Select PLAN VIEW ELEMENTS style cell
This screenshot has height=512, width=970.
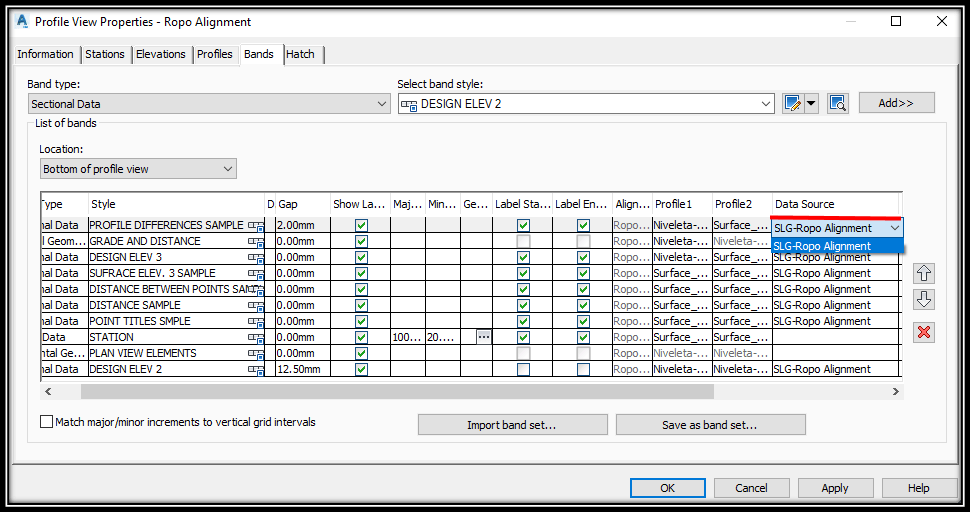176,353
